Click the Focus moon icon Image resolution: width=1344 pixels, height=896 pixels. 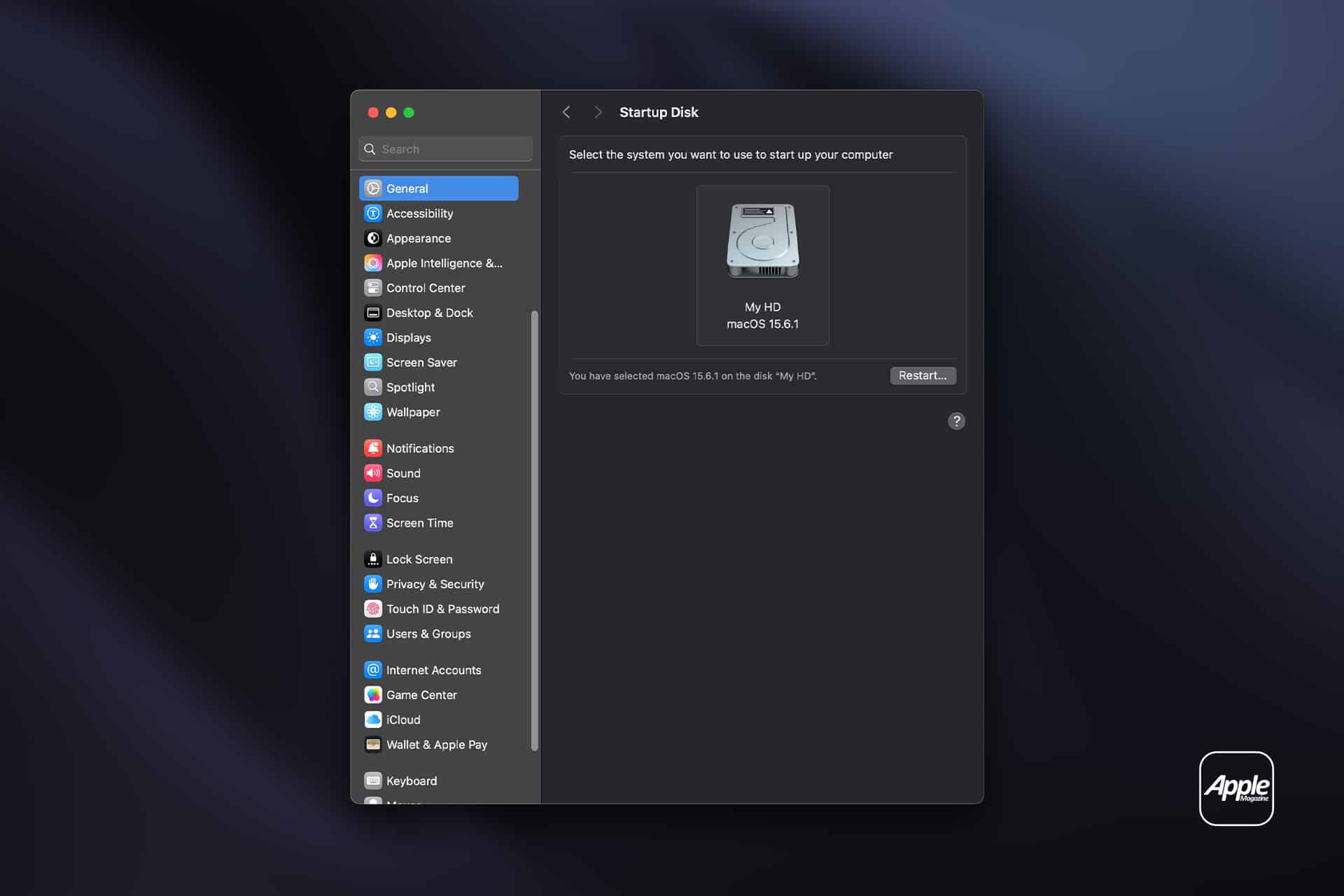click(373, 498)
